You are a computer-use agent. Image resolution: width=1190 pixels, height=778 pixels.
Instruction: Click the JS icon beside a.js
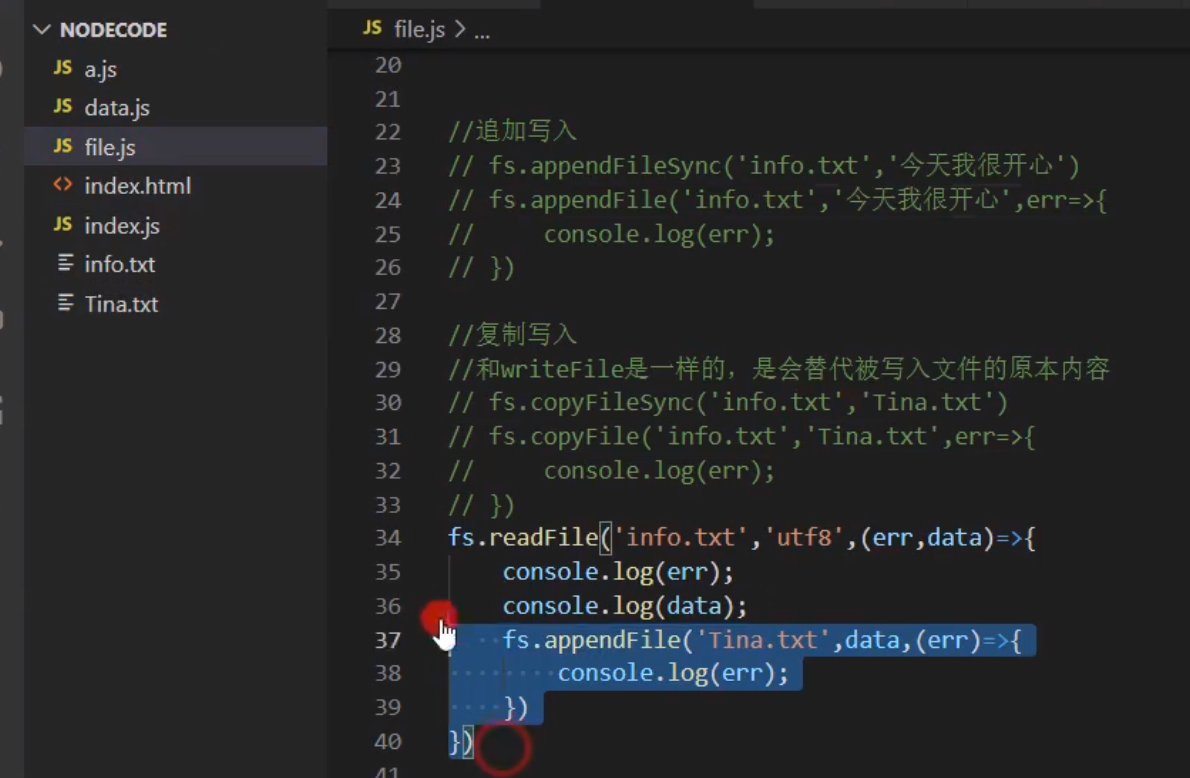[63, 68]
